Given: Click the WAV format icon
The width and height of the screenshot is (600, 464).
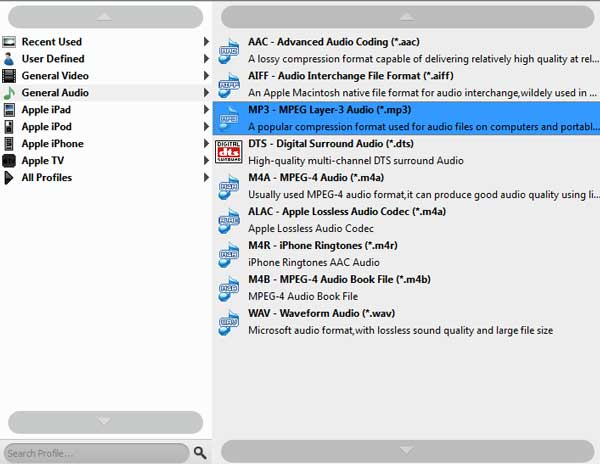Looking at the screenshot, I should tap(228, 322).
